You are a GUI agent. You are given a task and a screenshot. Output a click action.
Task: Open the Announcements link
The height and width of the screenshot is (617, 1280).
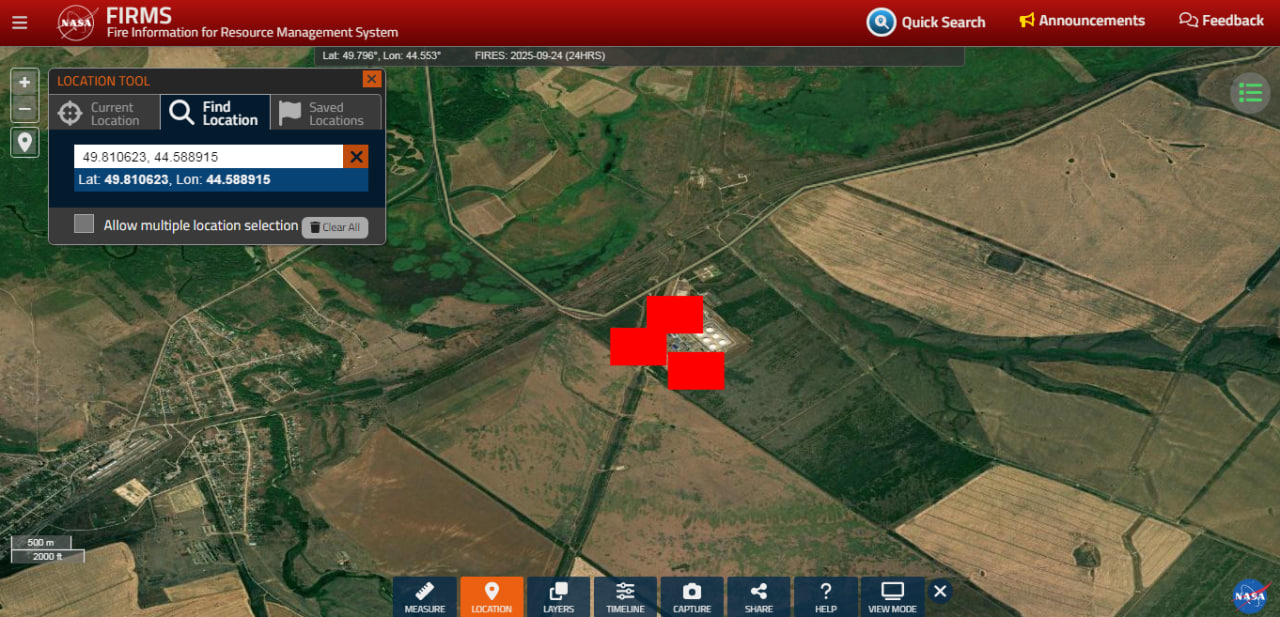1082,20
